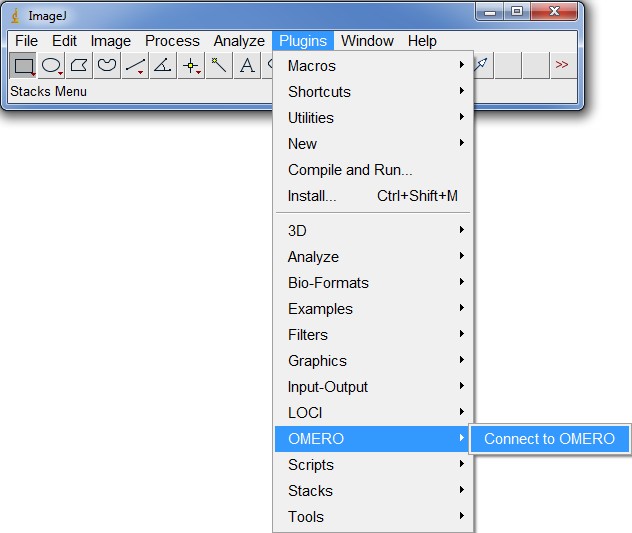Open the Process menu

(x=172, y=41)
